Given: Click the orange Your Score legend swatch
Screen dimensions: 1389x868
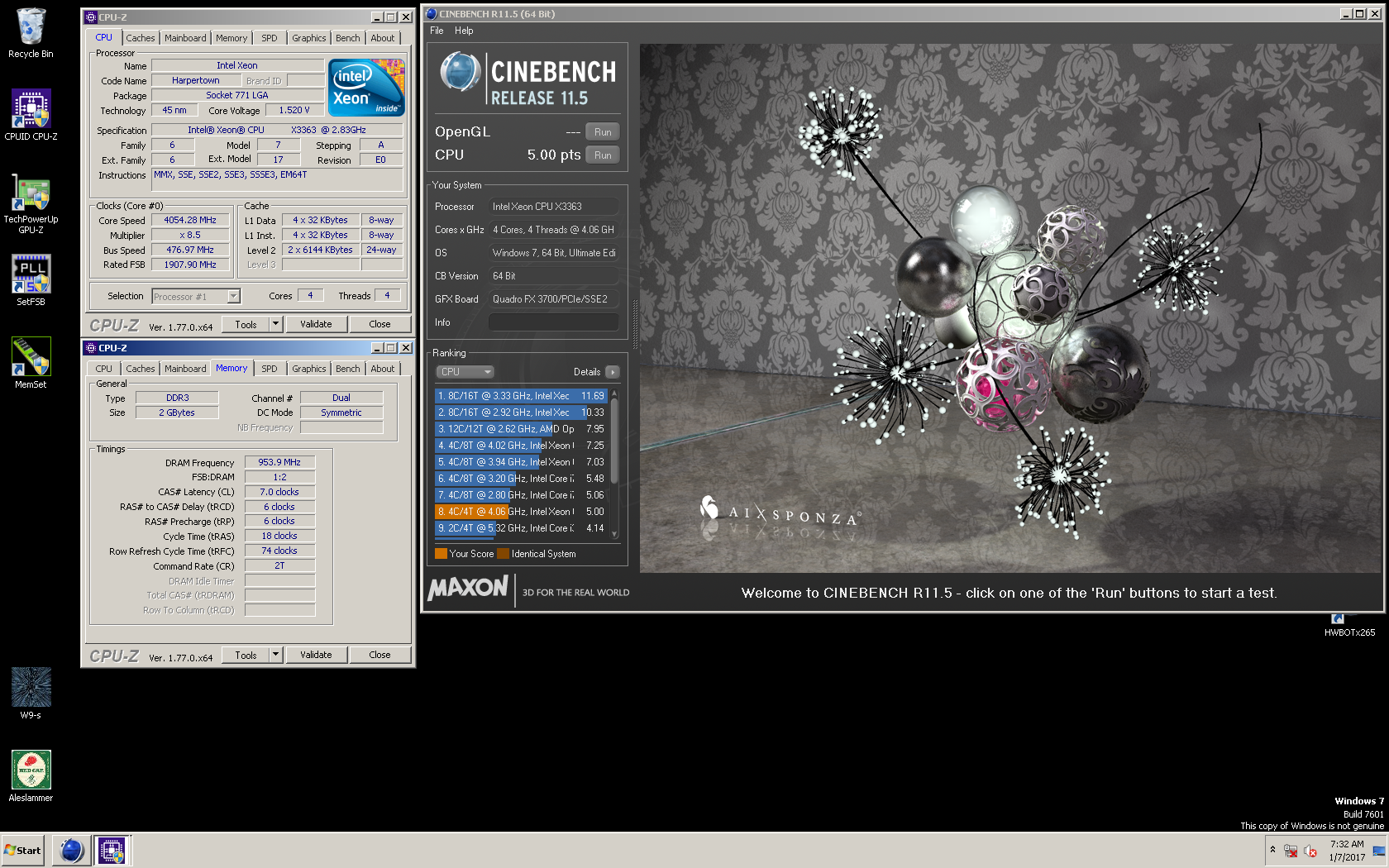Looking at the screenshot, I should point(441,554).
